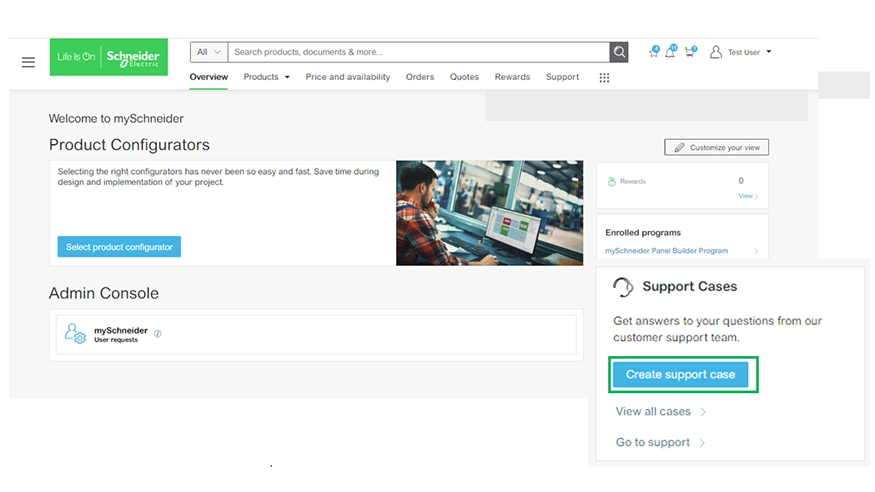Click the Support Cases headset icon

tap(623, 287)
